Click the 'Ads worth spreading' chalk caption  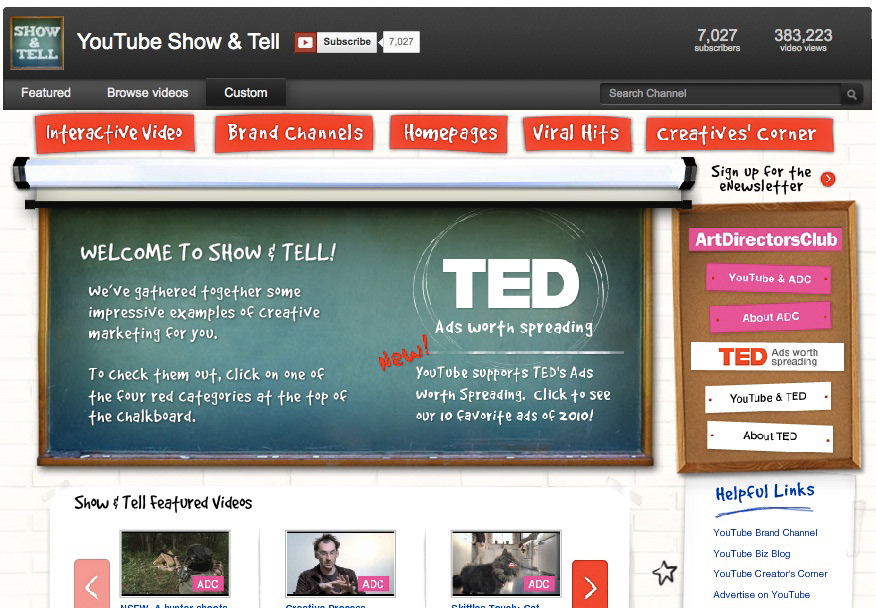click(x=513, y=327)
